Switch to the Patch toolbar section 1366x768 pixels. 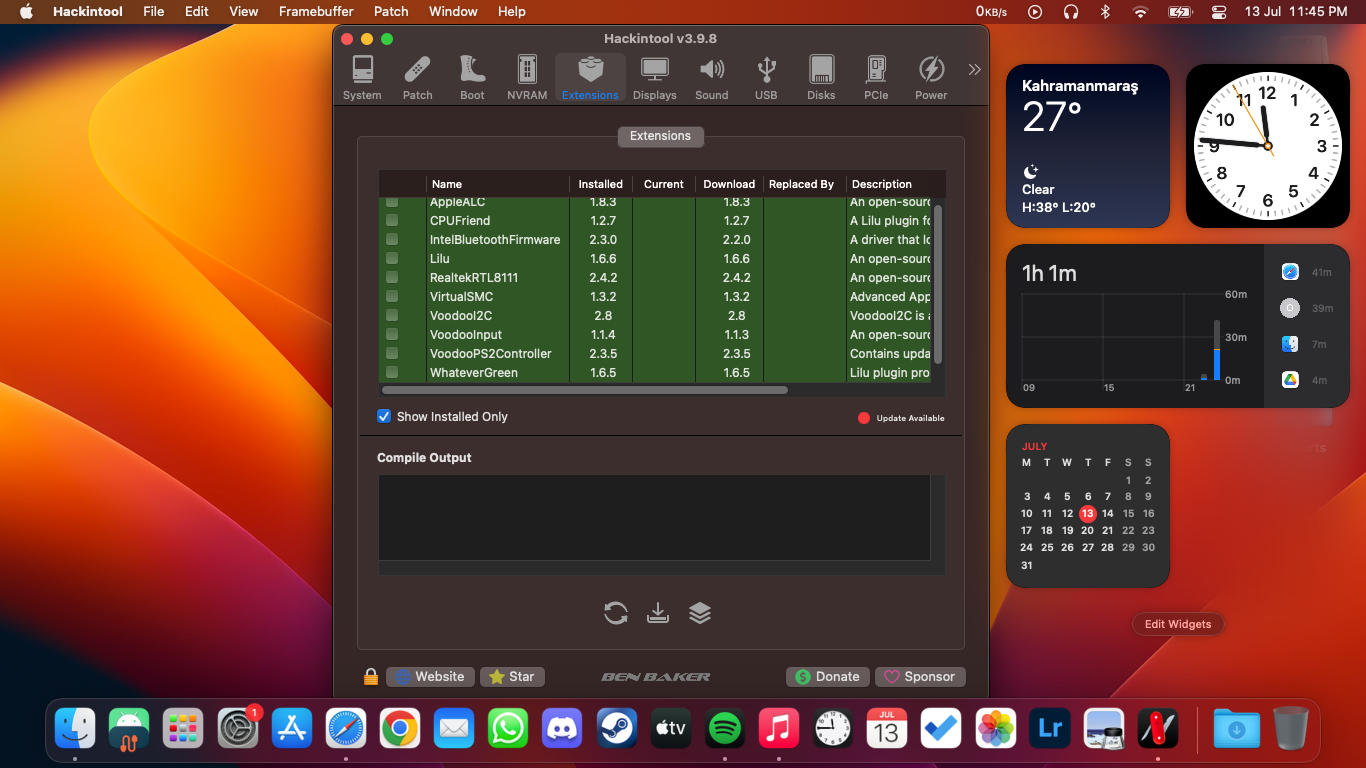[x=417, y=78]
